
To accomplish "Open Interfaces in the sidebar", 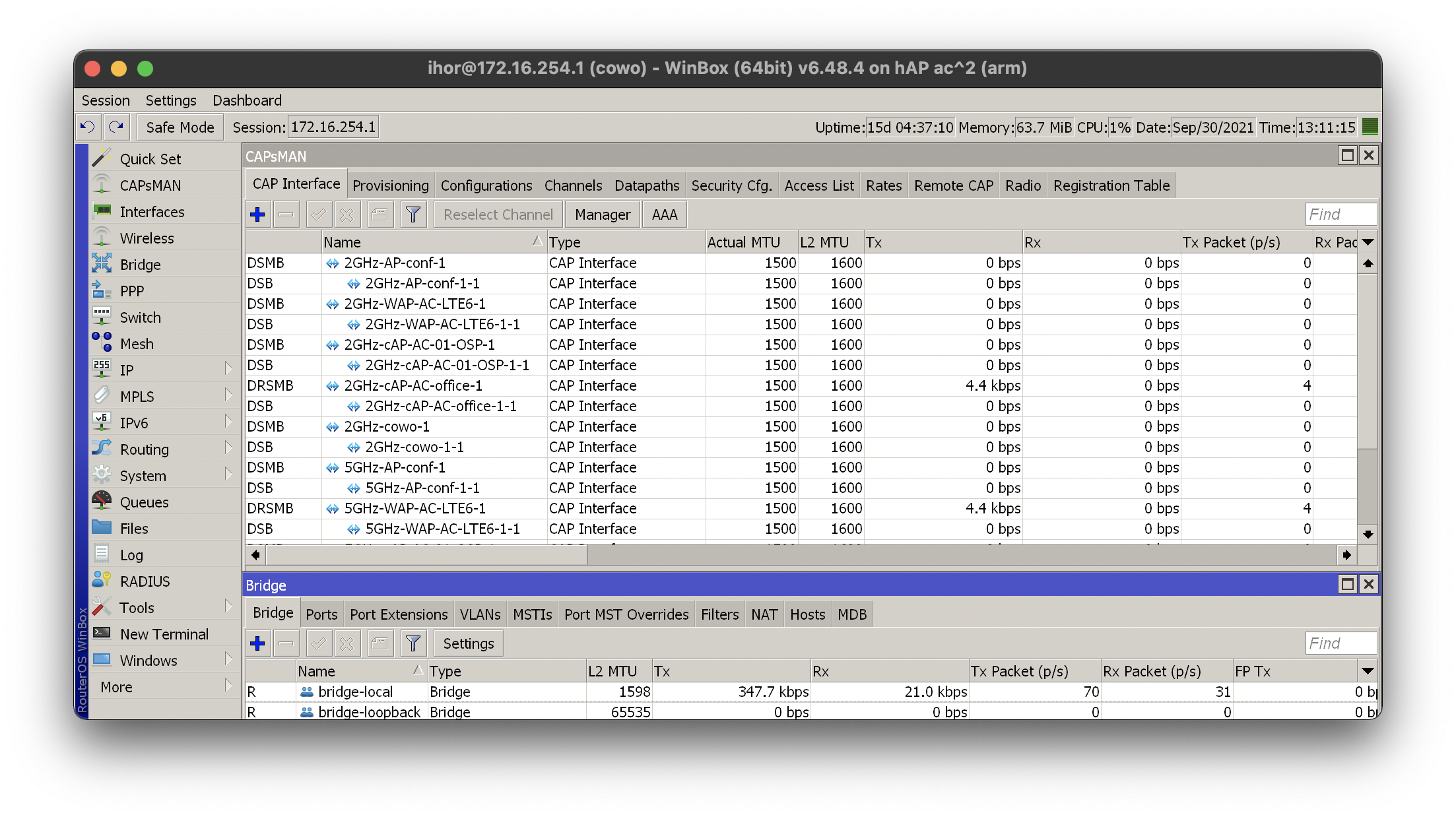I will [164, 212].
